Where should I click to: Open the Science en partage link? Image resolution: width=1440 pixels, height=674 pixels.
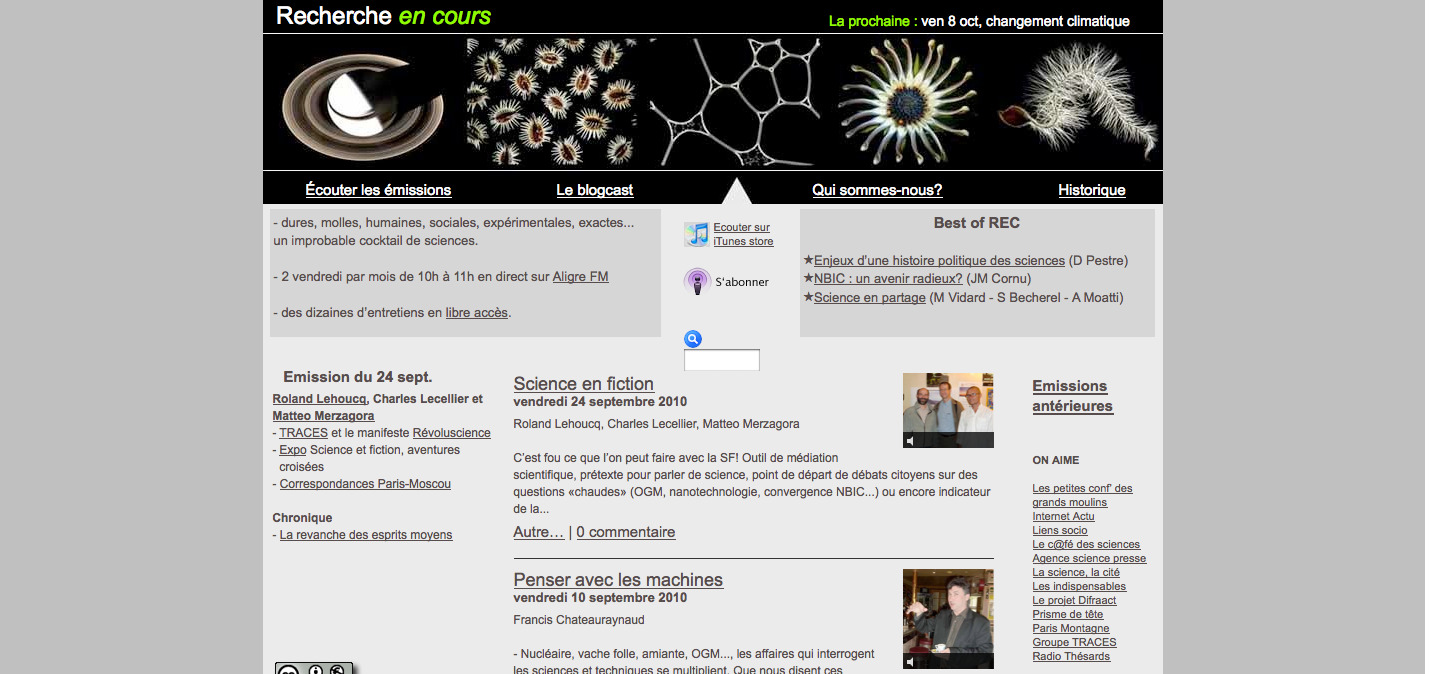[870, 298]
